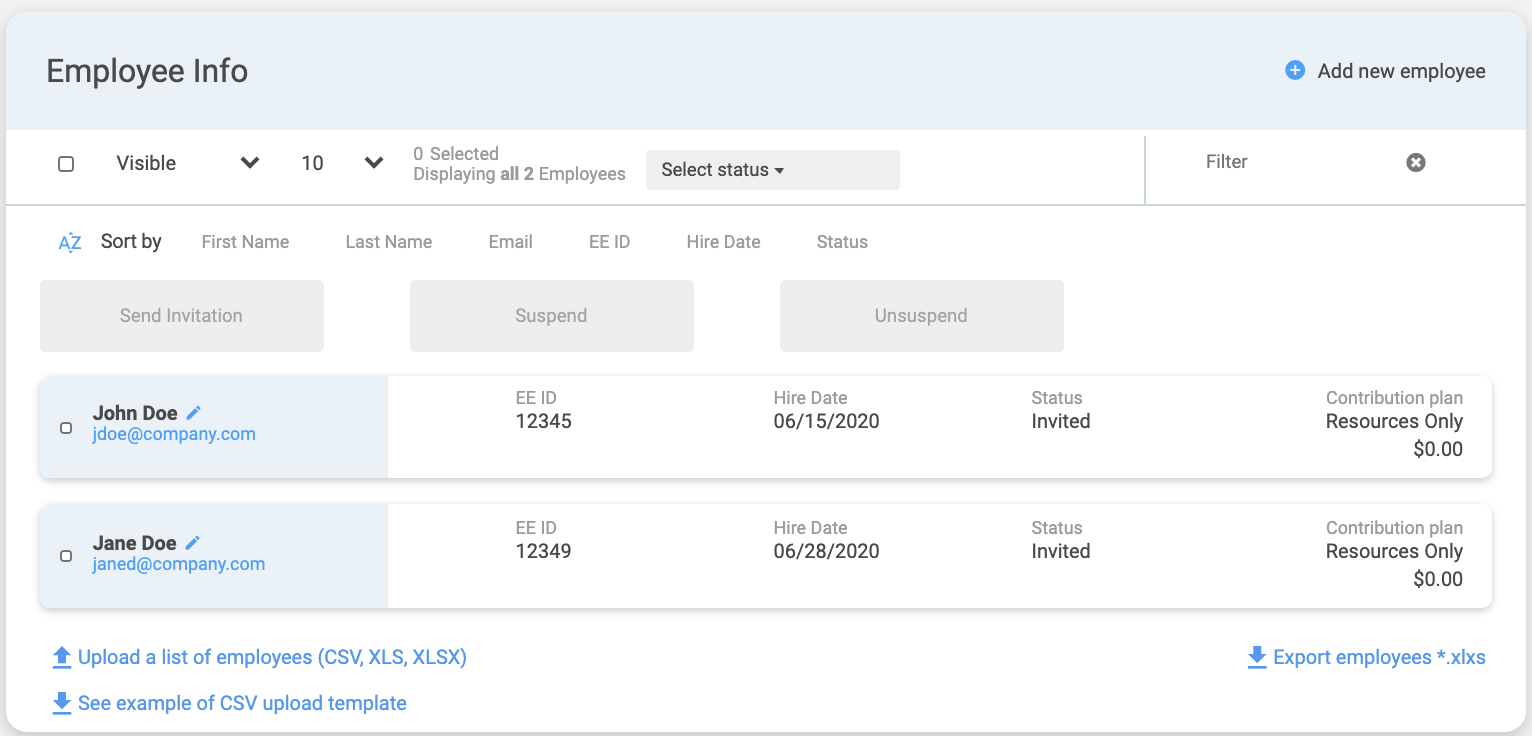Image resolution: width=1532 pixels, height=736 pixels.
Task: Sort employees by Hire Date
Action: coord(723,242)
